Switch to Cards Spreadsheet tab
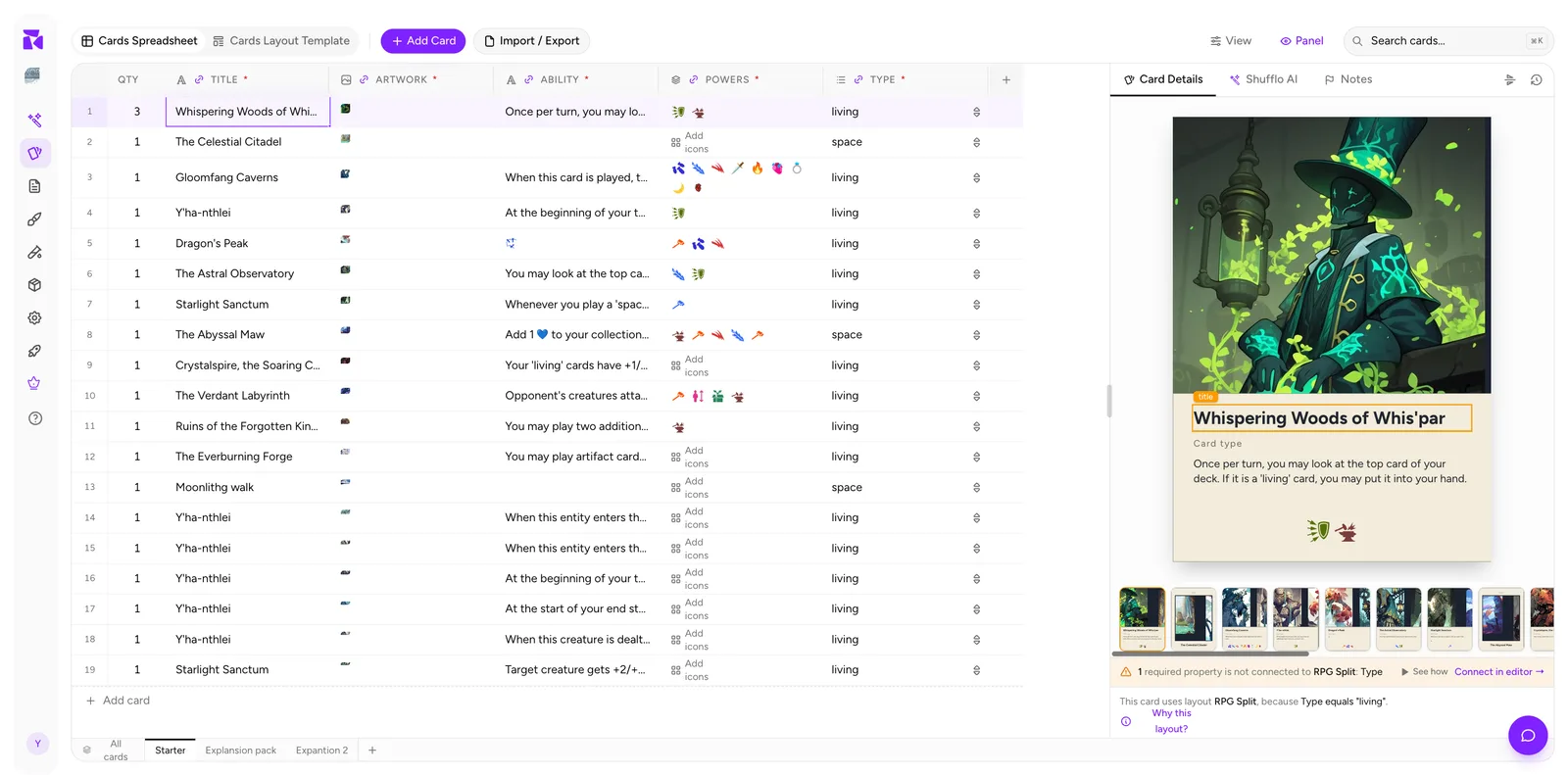The width and height of the screenshot is (1568, 775). click(x=139, y=41)
